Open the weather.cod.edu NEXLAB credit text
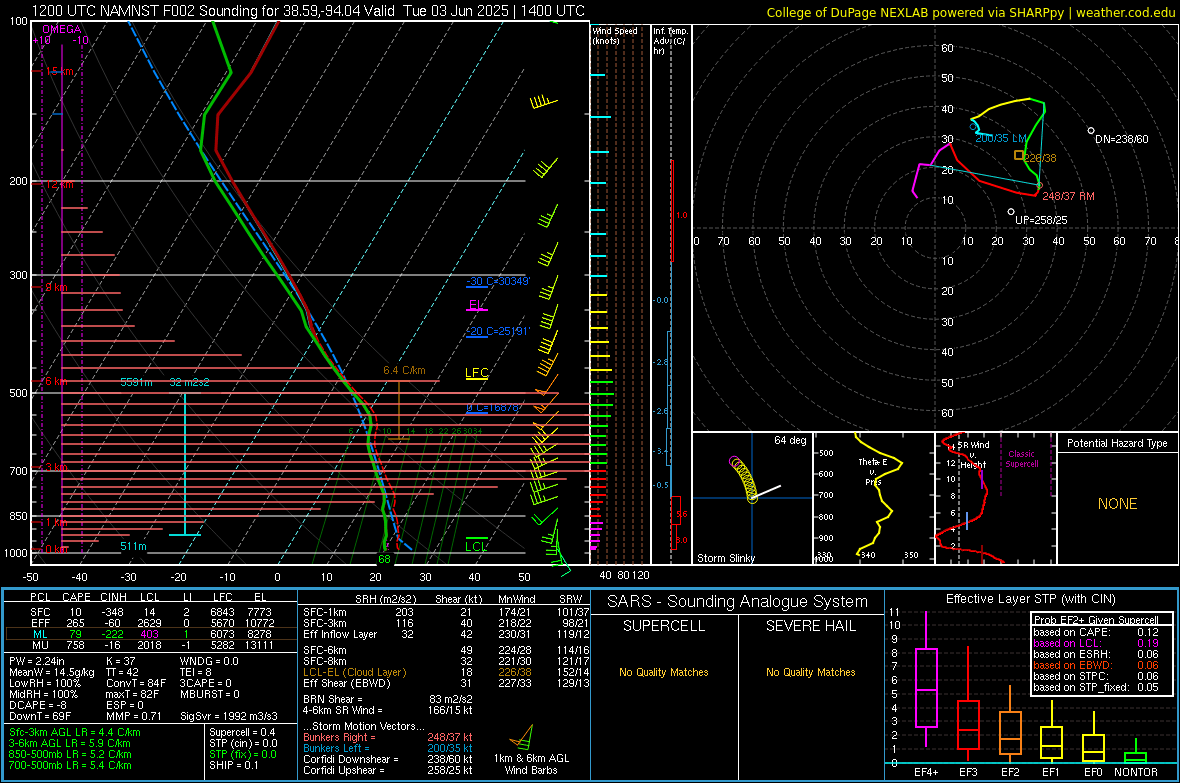 971,12
